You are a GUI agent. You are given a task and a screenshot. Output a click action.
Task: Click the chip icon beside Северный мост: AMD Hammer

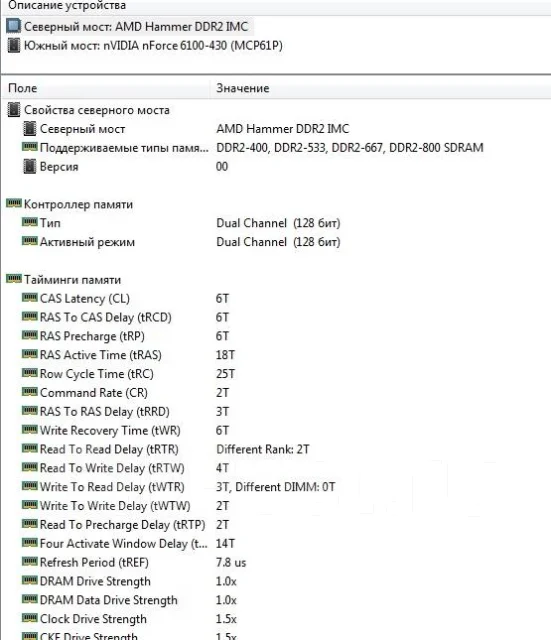tap(13, 26)
